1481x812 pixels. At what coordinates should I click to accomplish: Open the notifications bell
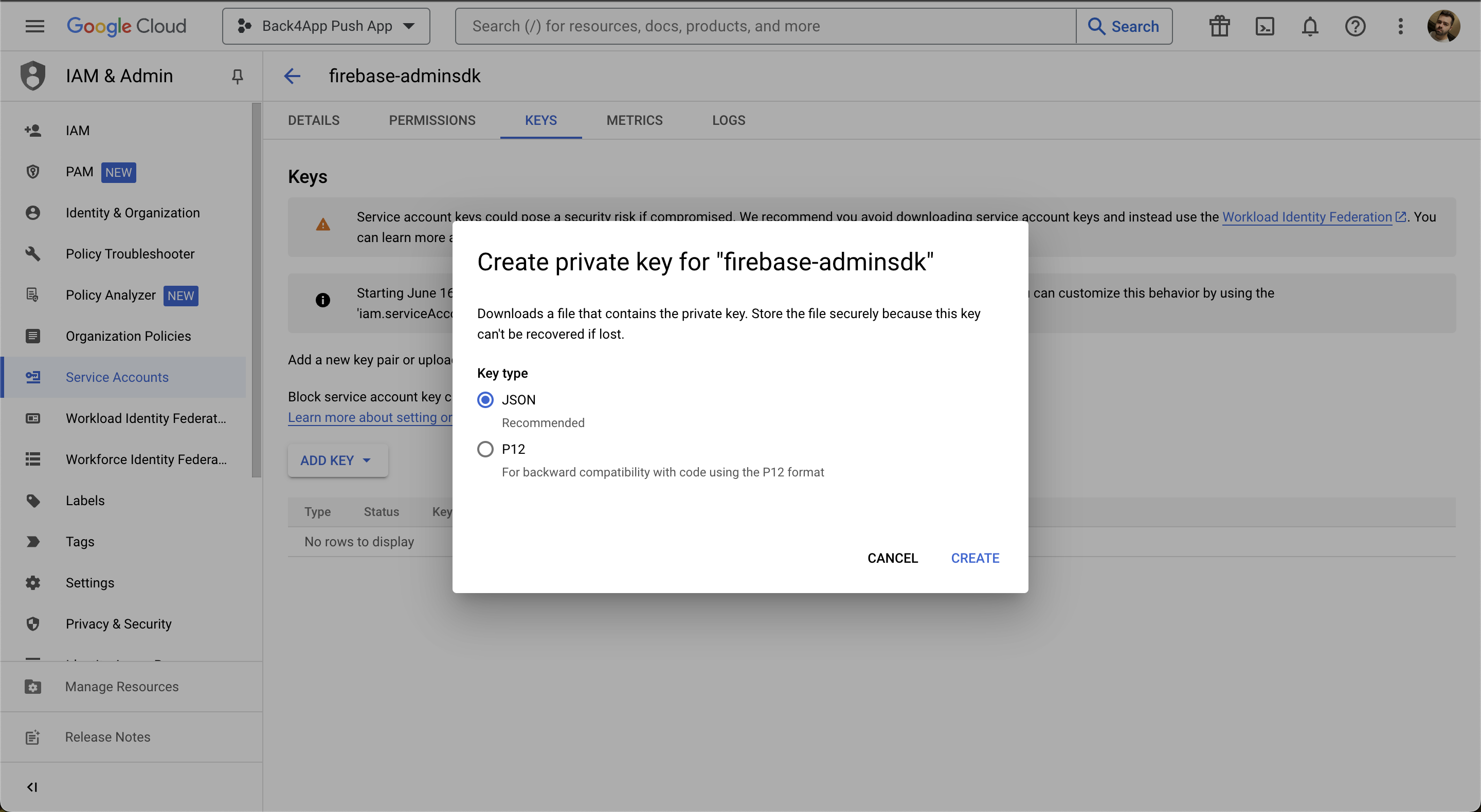click(1310, 26)
